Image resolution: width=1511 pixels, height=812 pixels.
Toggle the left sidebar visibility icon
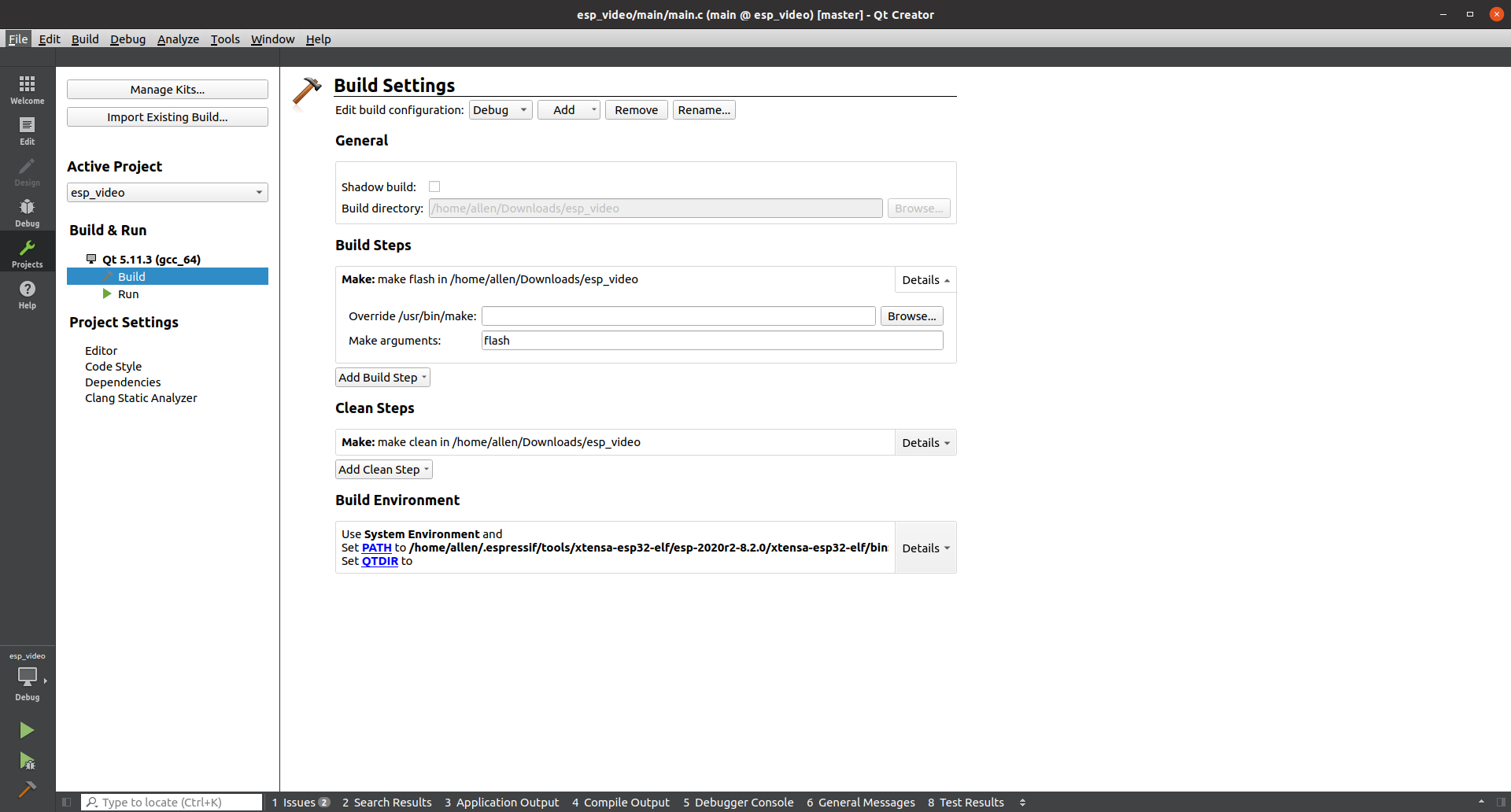[x=67, y=802]
